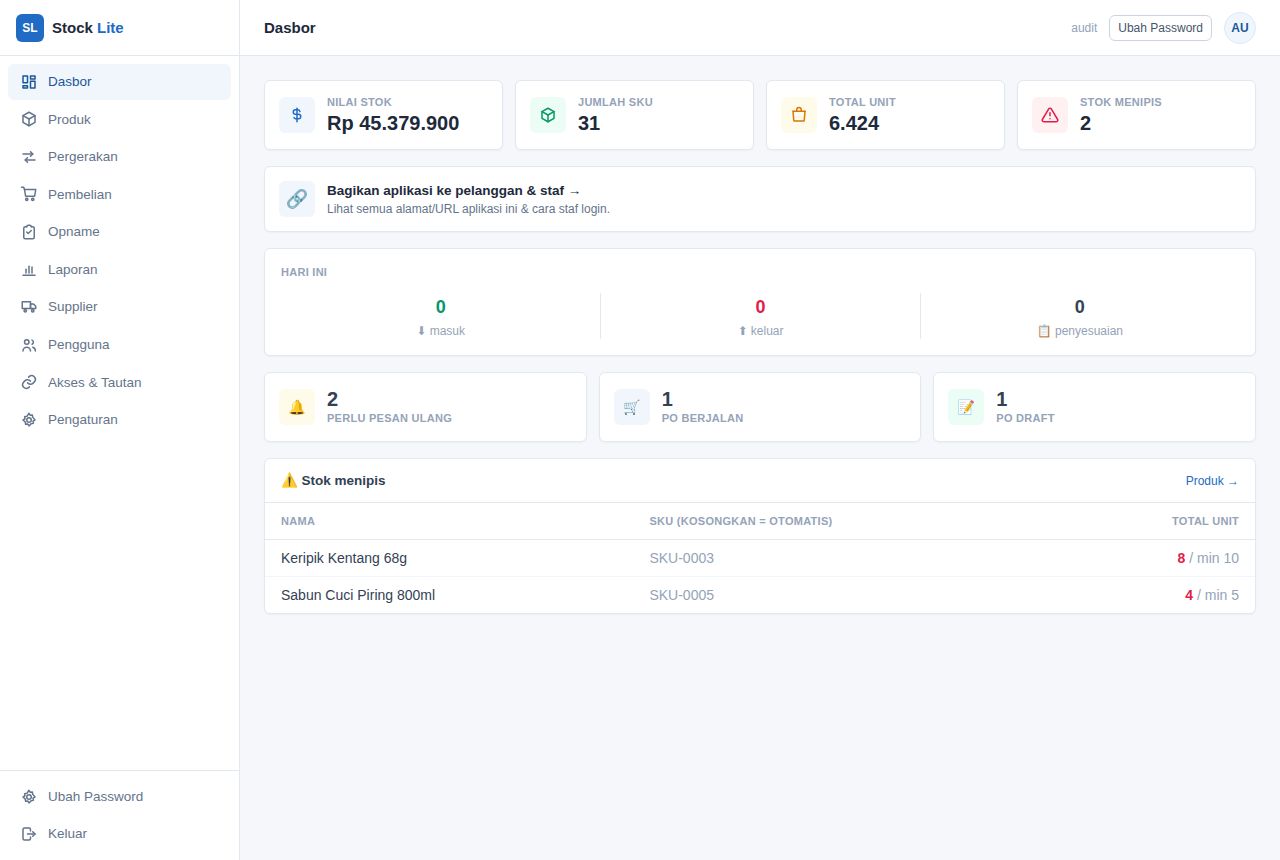Open the 'Produk →' link in Stok menipis
The width and height of the screenshot is (1280, 860).
click(x=1212, y=481)
